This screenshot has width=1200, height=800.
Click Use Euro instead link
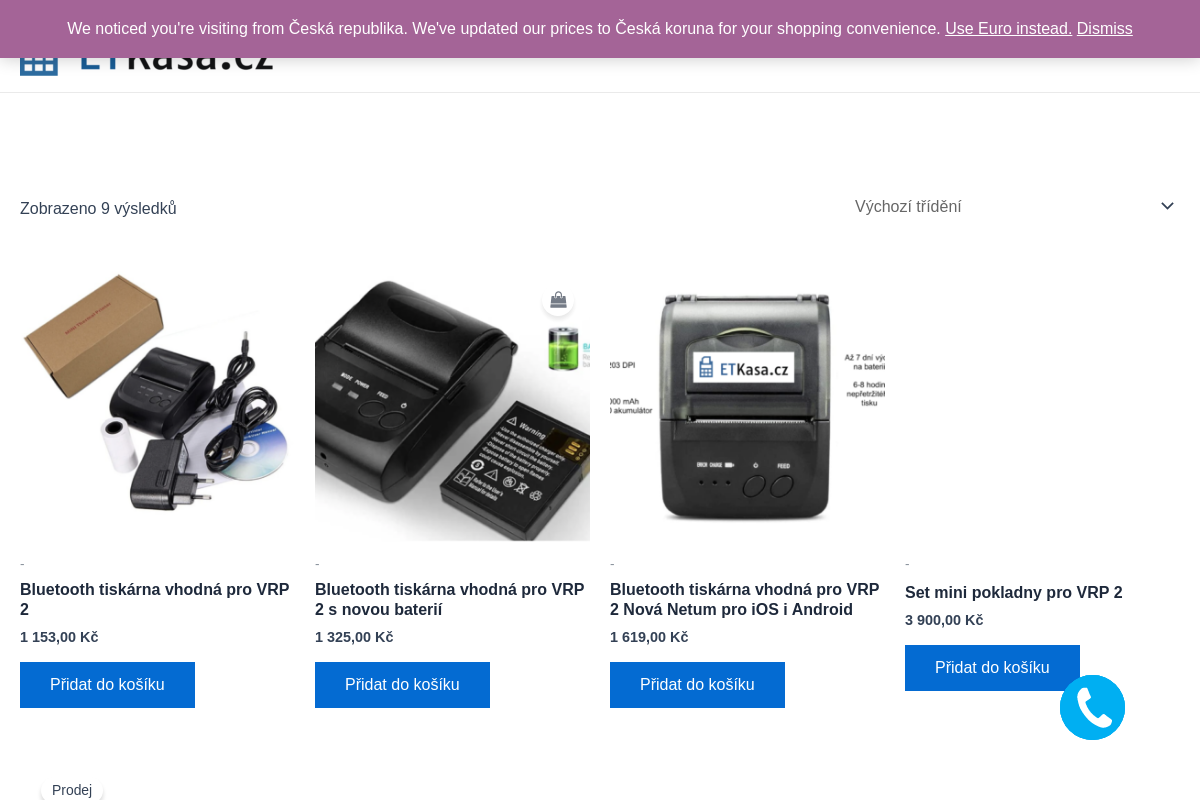tap(1008, 29)
